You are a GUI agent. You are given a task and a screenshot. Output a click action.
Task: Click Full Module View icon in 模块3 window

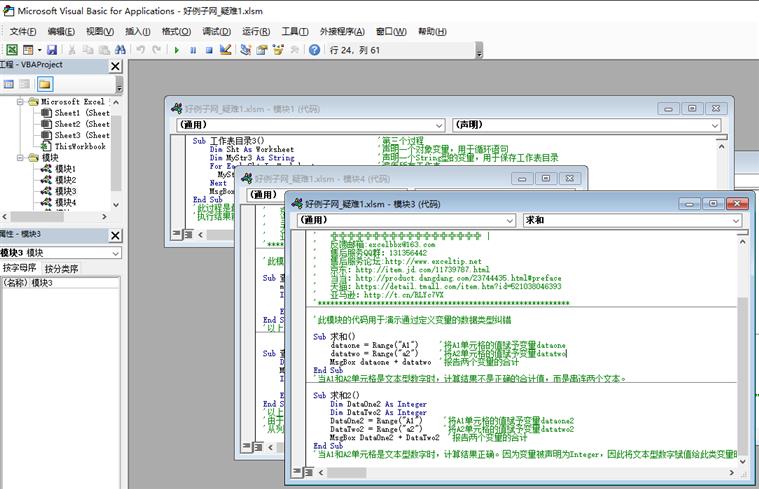(308, 472)
